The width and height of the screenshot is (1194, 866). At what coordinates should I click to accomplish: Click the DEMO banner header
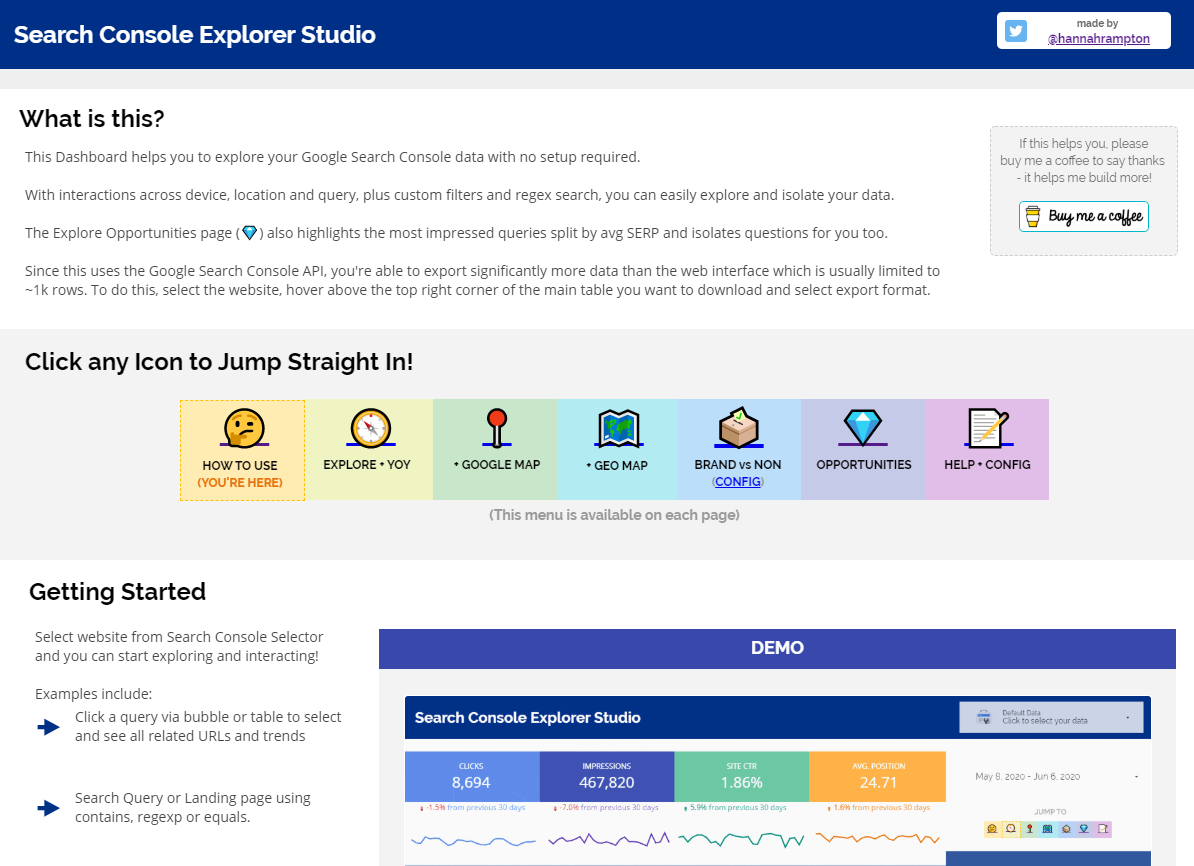pos(777,648)
